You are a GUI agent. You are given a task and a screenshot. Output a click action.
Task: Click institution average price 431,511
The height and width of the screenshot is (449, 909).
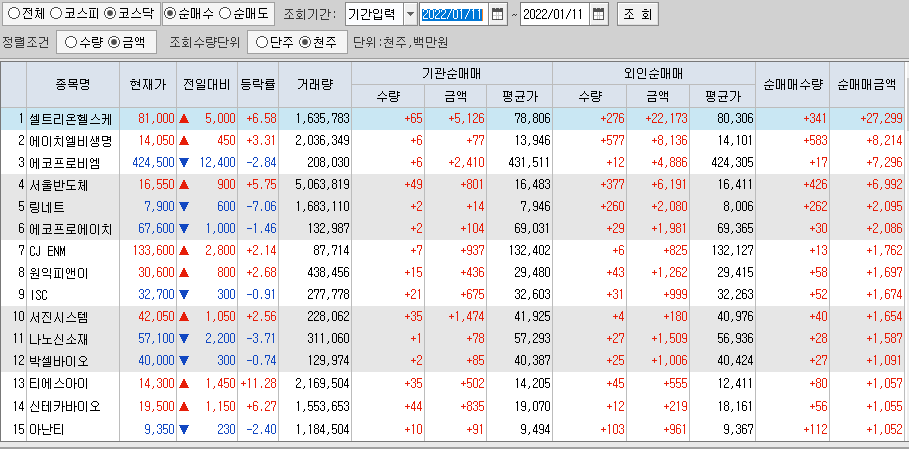(x=529, y=163)
